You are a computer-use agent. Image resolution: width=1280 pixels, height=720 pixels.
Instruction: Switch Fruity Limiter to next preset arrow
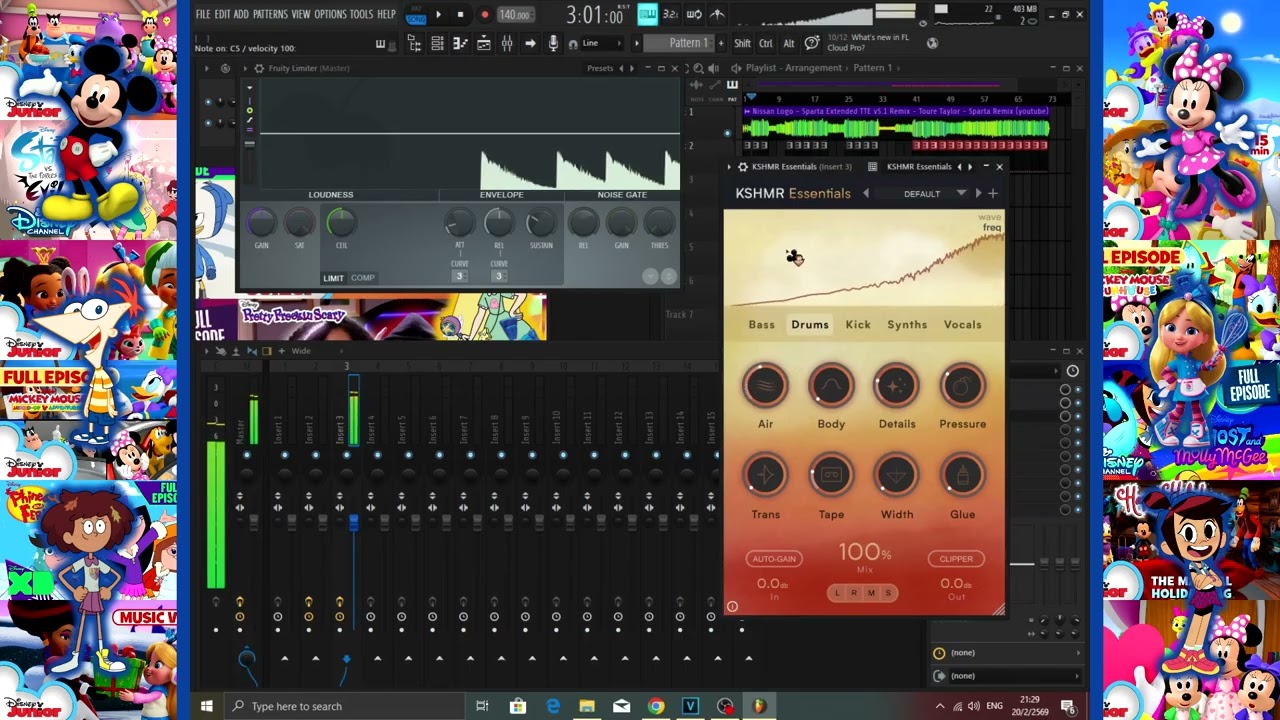(632, 68)
